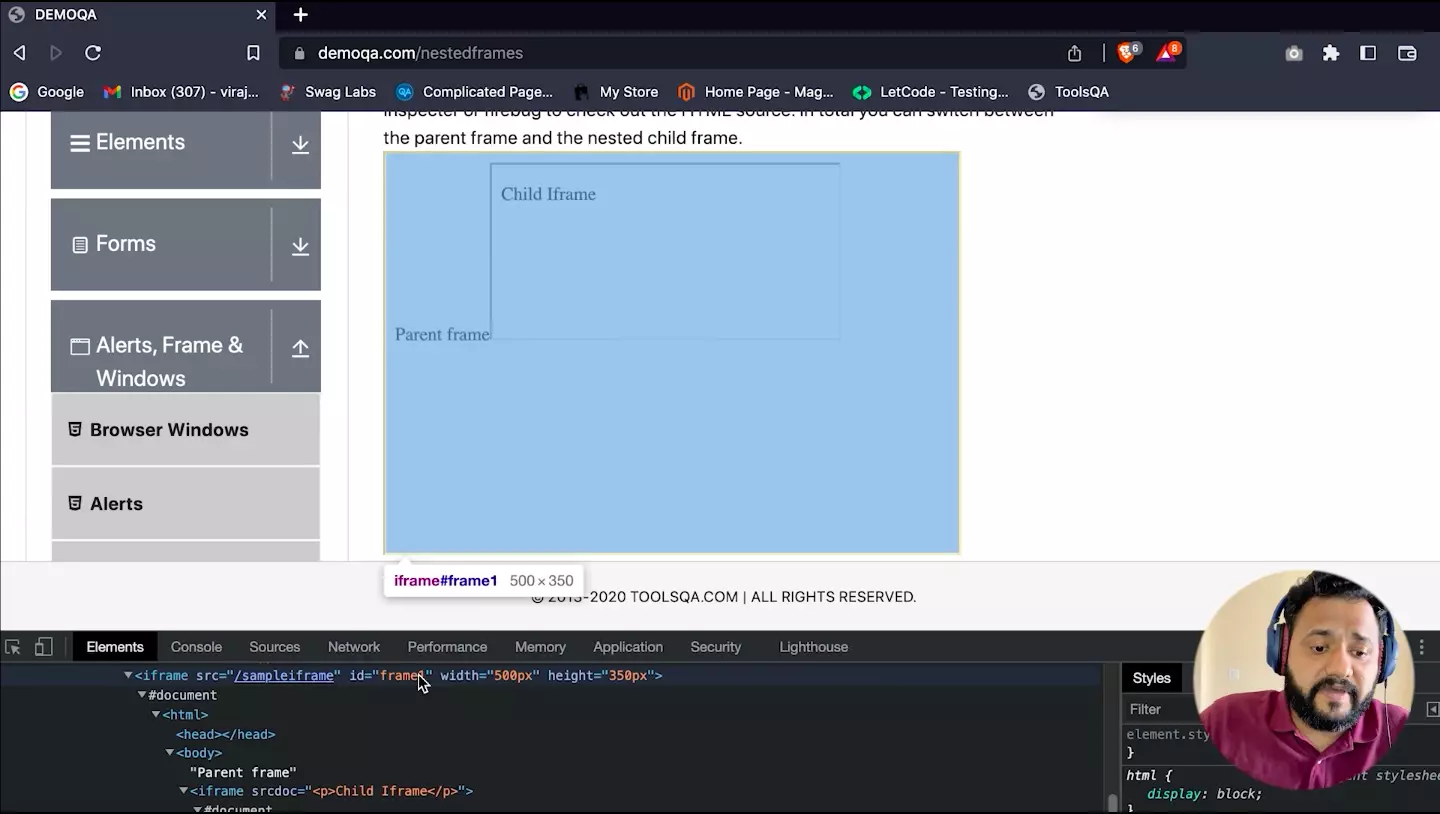Image resolution: width=1440 pixels, height=814 pixels.
Task: Expand the Elements sidebar section
Action: (x=300, y=145)
